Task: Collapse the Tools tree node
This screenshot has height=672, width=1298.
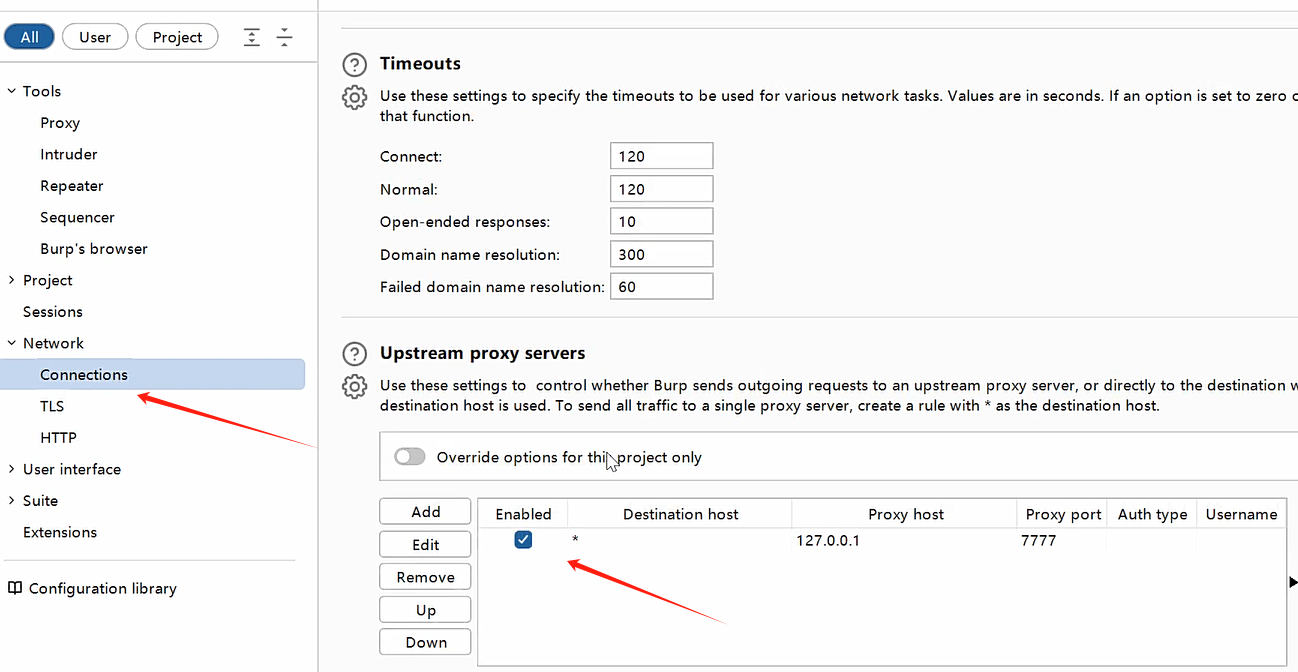Action: [x=11, y=91]
